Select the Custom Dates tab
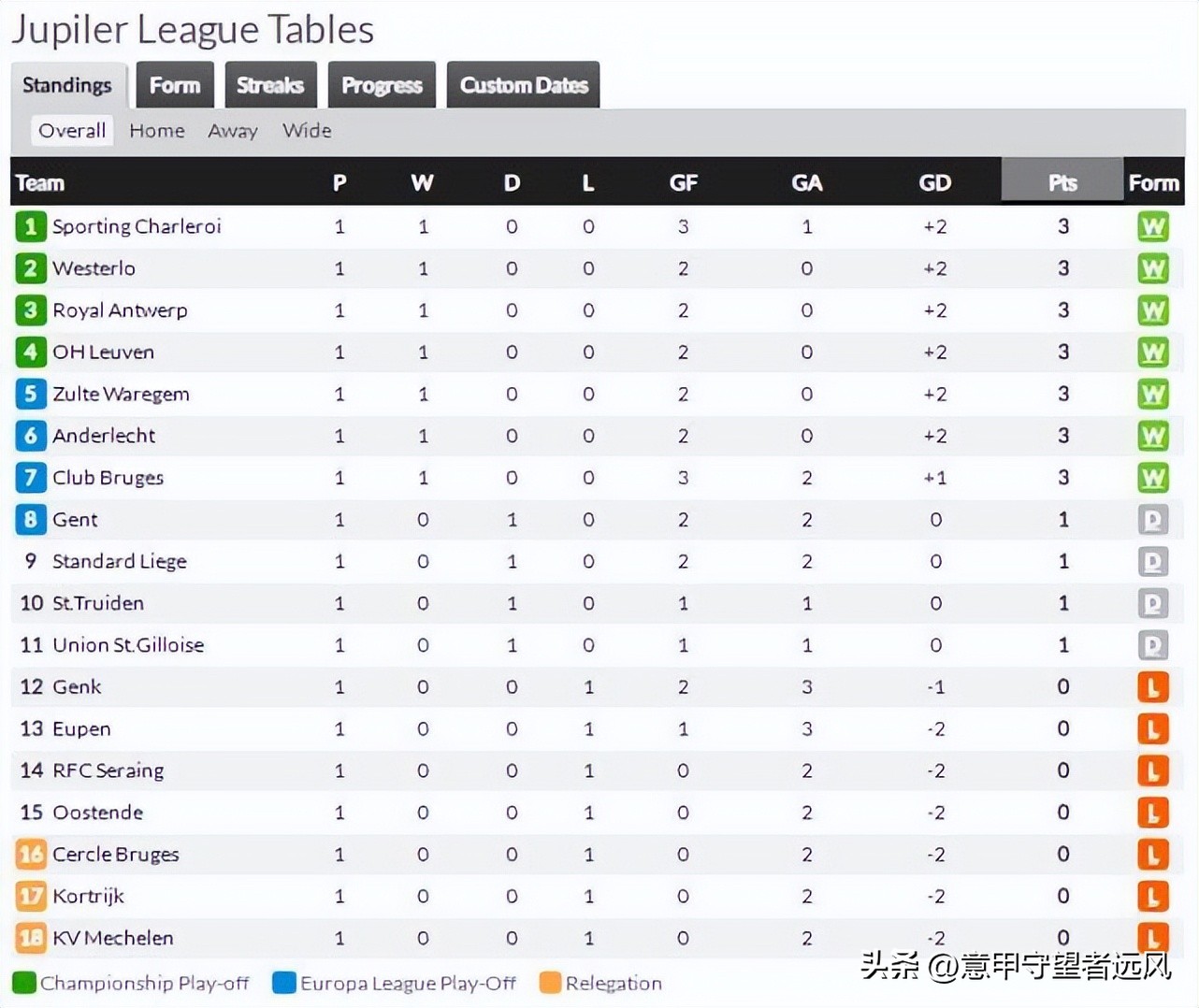Screen dimensions: 1199x1008 [524, 85]
